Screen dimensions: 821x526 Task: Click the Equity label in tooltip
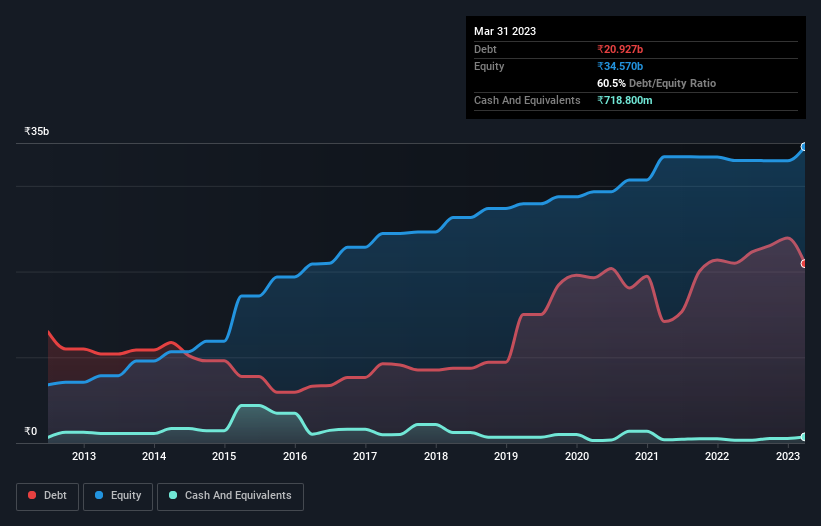tap(489, 66)
